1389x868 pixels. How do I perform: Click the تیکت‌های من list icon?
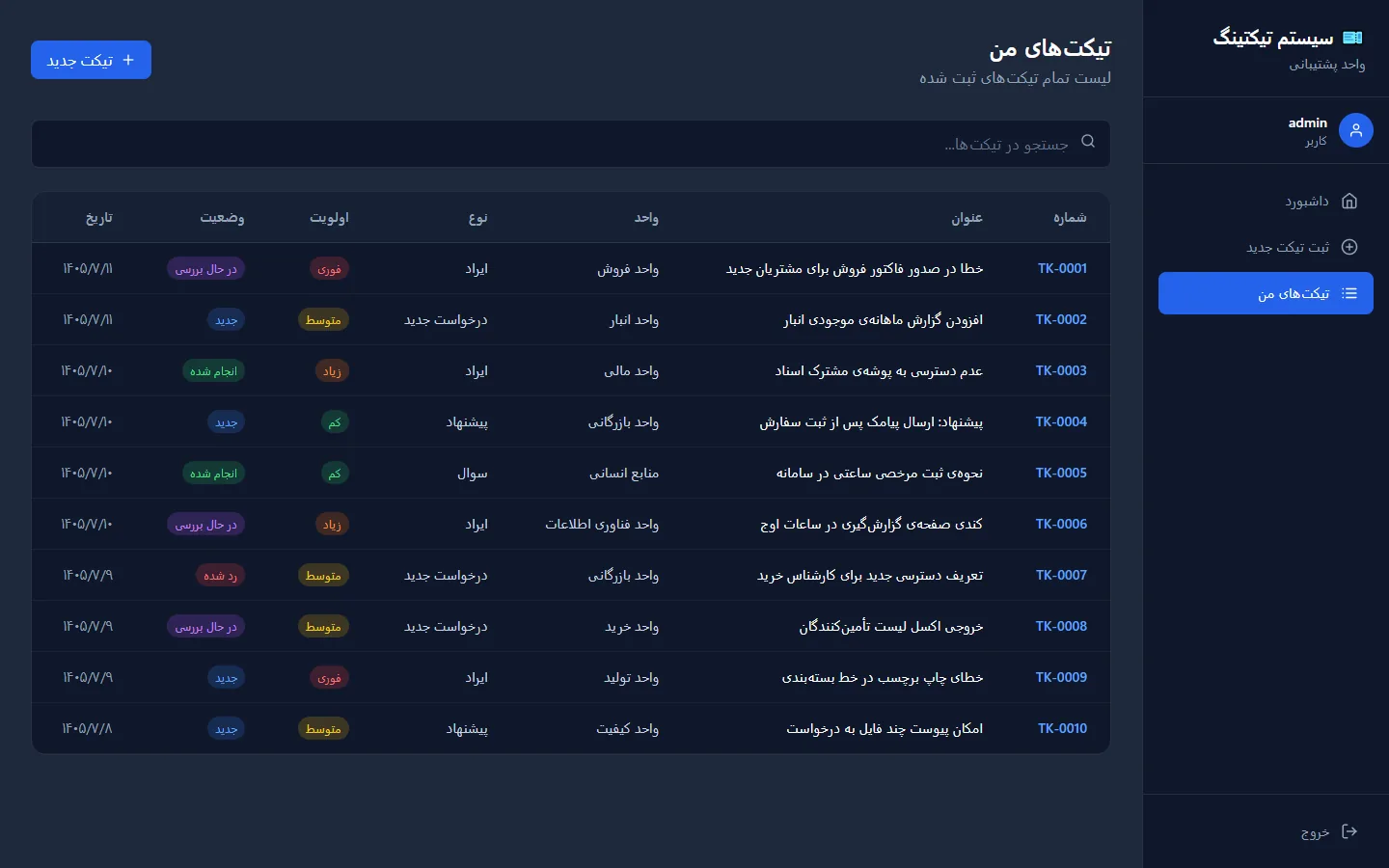pyautogui.click(x=1349, y=293)
